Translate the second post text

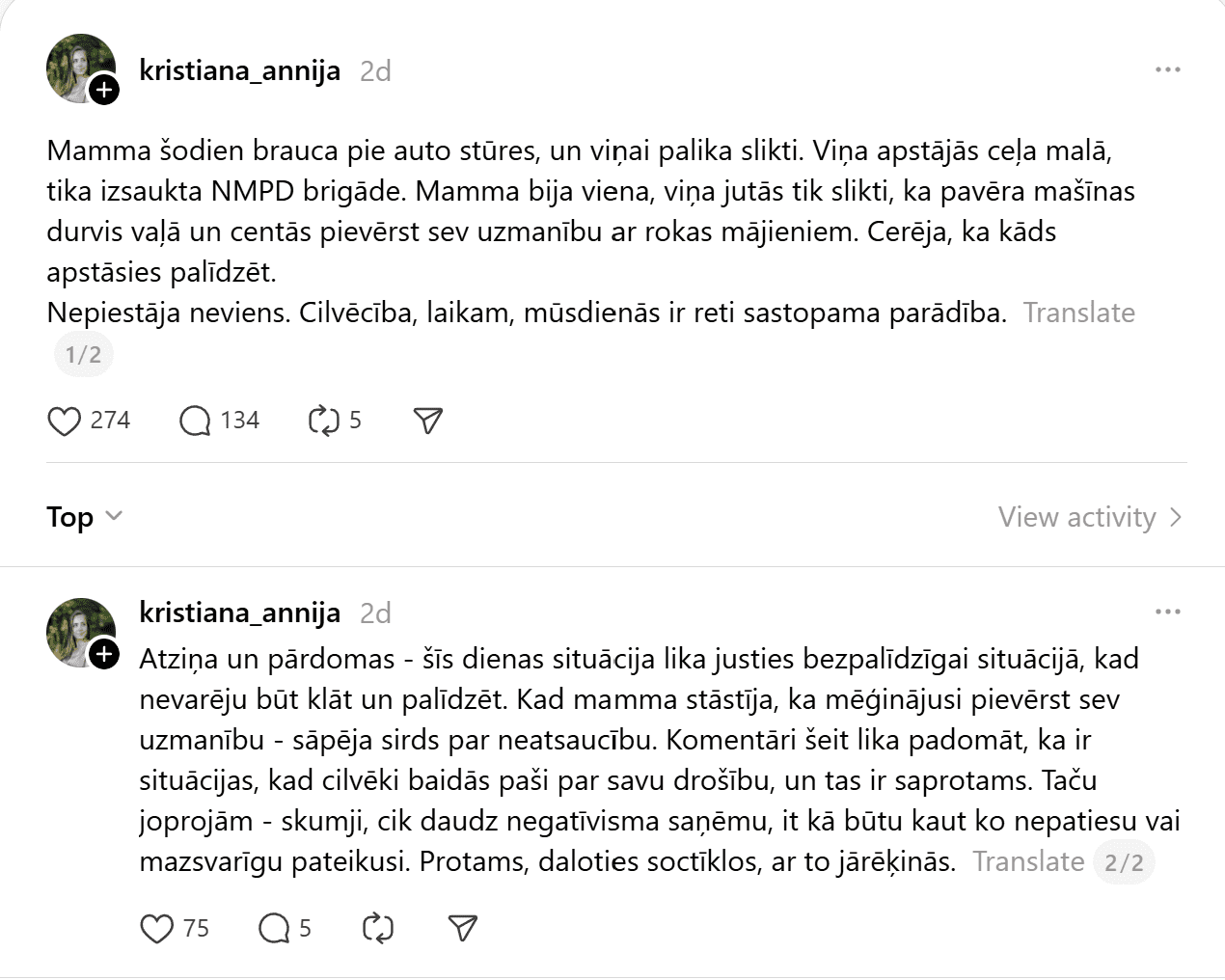click(x=1027, y=861)
